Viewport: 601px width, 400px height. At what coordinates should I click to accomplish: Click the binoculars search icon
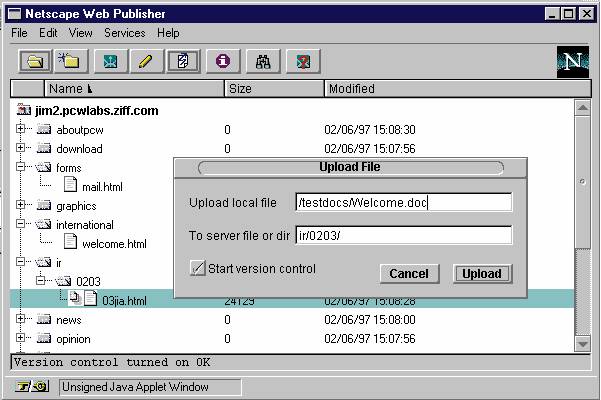coord(264,62)
